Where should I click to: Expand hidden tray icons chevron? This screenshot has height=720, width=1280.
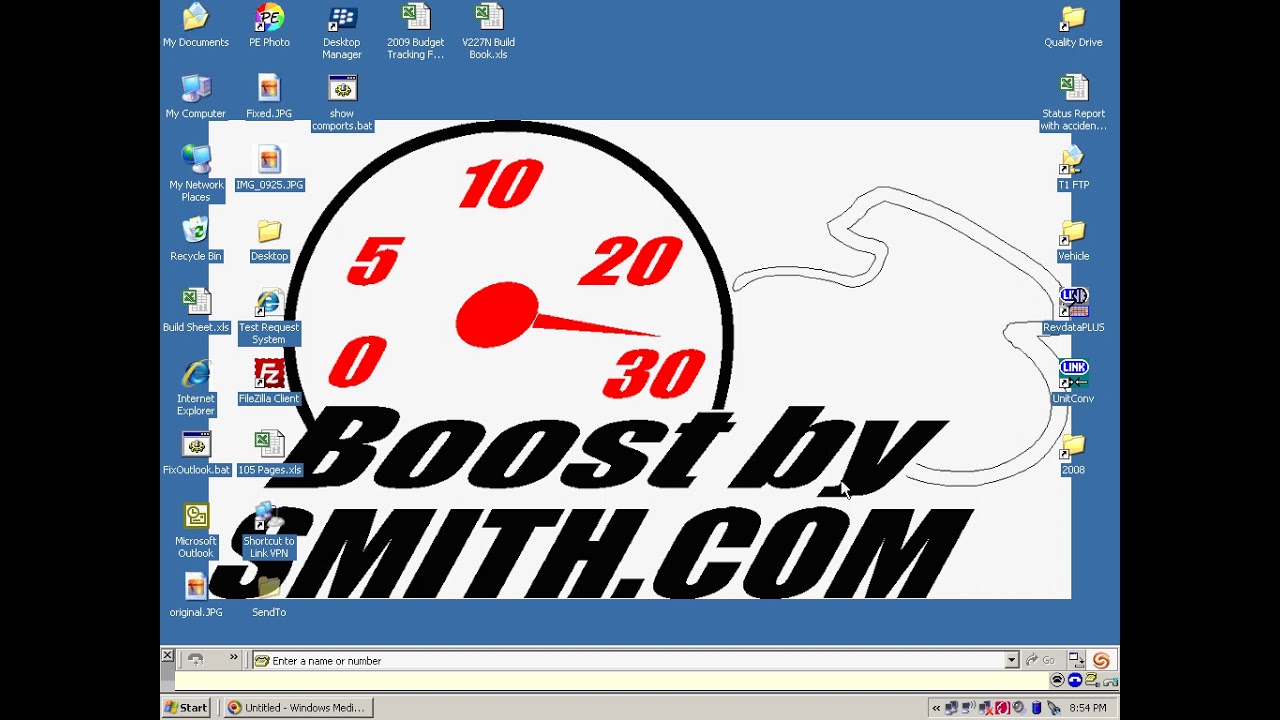tap(936, 708)
